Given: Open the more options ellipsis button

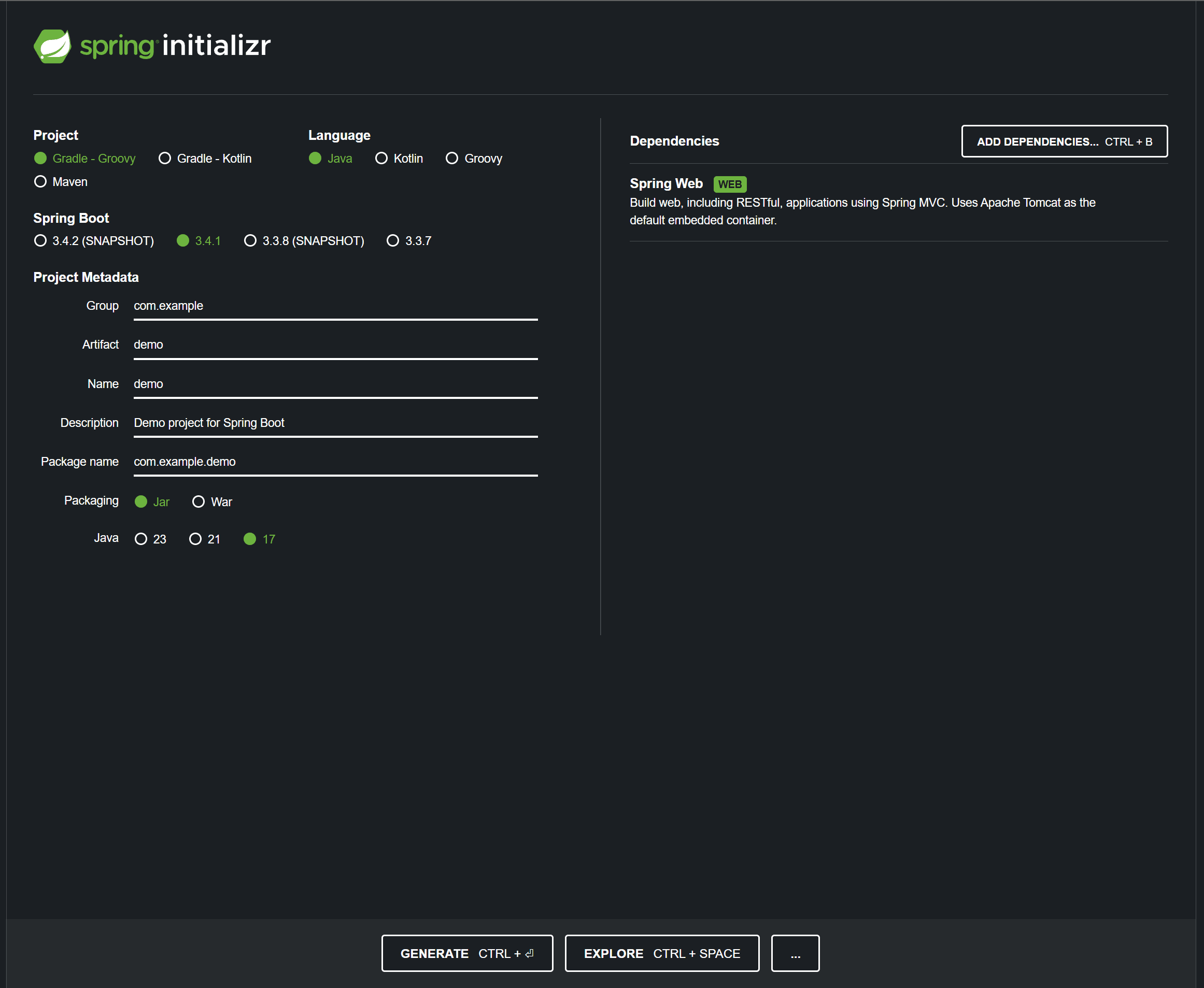Looking at the screenshot, I should [795, 953].
